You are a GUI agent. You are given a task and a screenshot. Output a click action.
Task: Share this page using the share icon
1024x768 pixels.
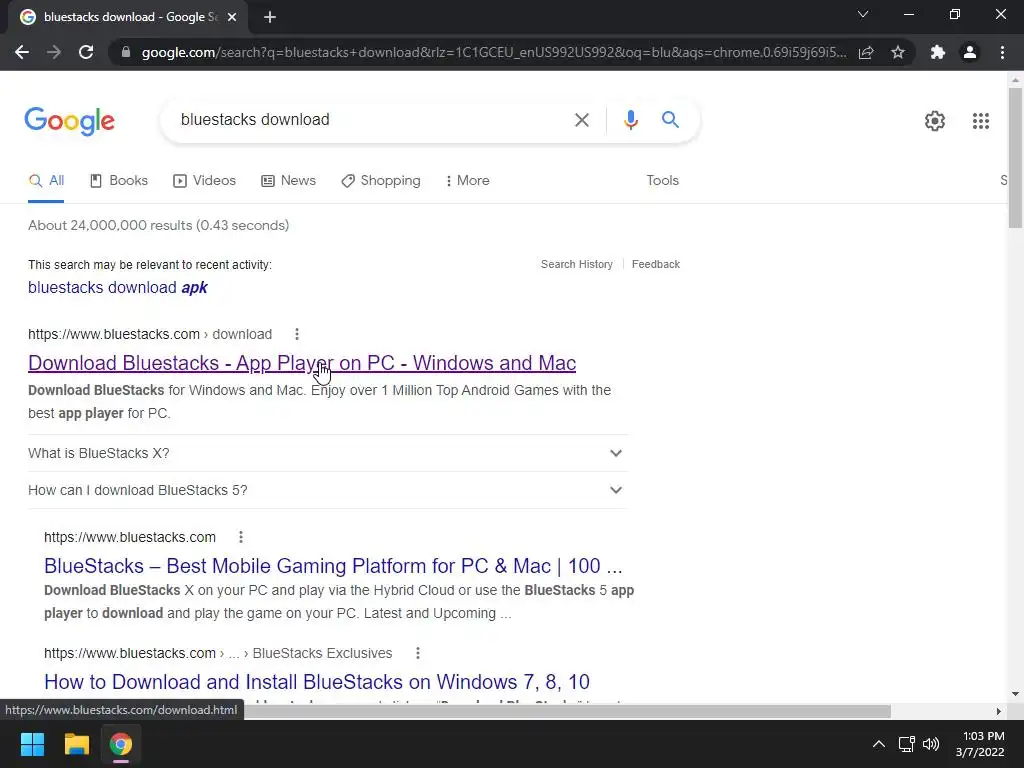tap(866, 52)
